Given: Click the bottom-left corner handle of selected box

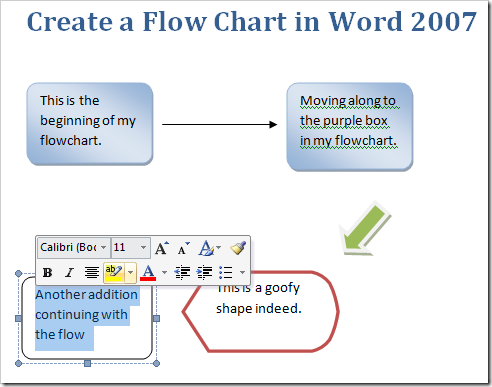Looking at the screenshot, I should pyautogui.click(x=19, y=363).
